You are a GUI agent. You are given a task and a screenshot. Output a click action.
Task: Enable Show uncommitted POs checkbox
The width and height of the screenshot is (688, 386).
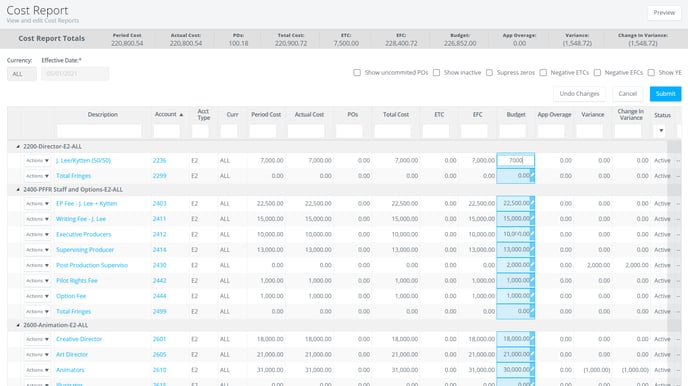(x=357, y=72)
